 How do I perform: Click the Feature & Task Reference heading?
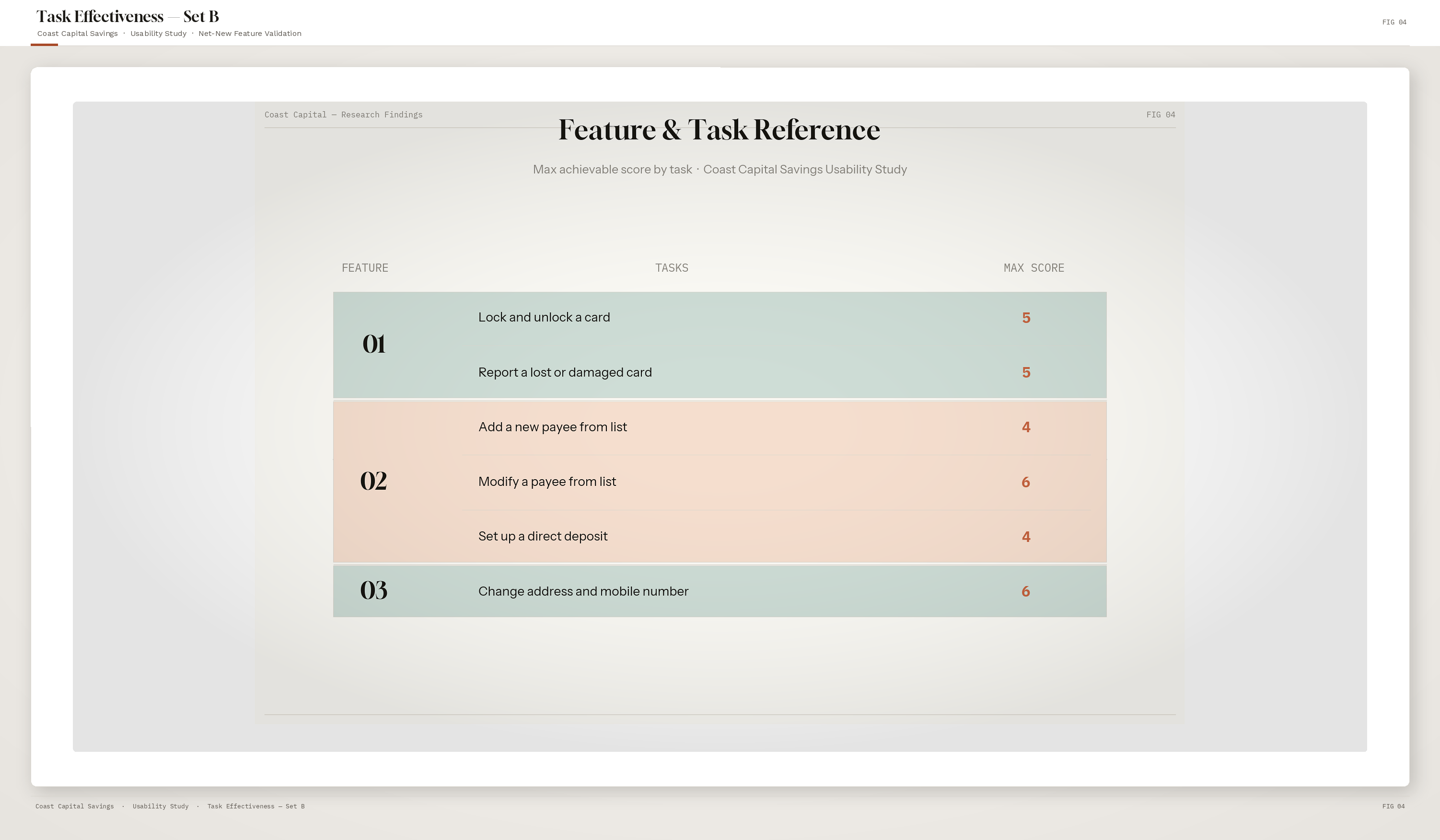pos(720,130)
